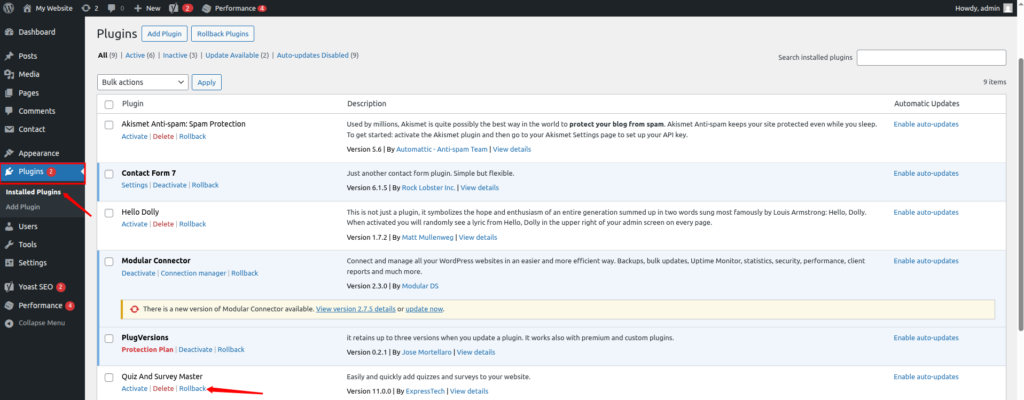Image resolution: width=1024 pixels, height=400 pixels.
Task: Tick the select-all checkbox in table header
Action: 109,105
